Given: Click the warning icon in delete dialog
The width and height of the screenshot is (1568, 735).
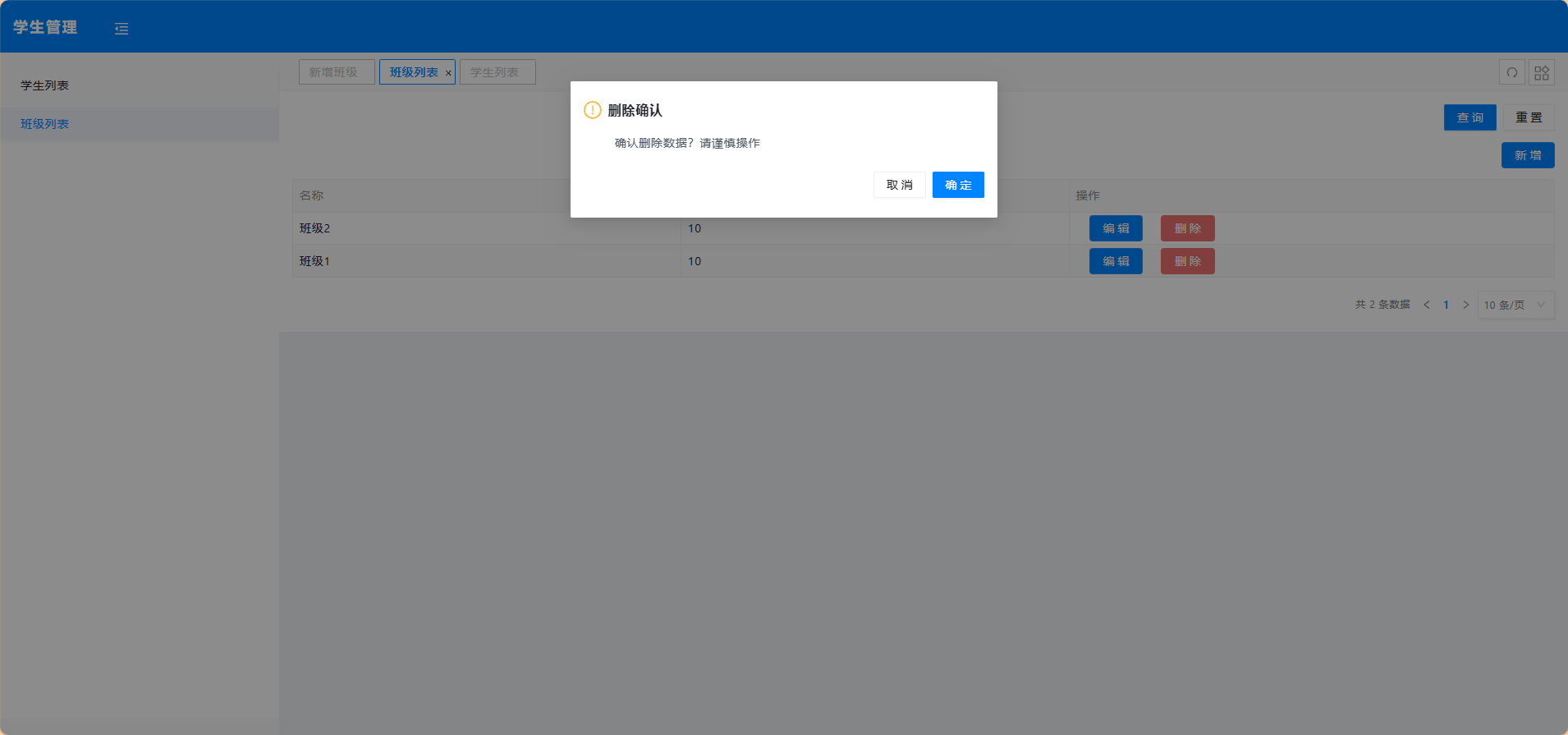Looking at the screenshot, I should tap(592, 110).
